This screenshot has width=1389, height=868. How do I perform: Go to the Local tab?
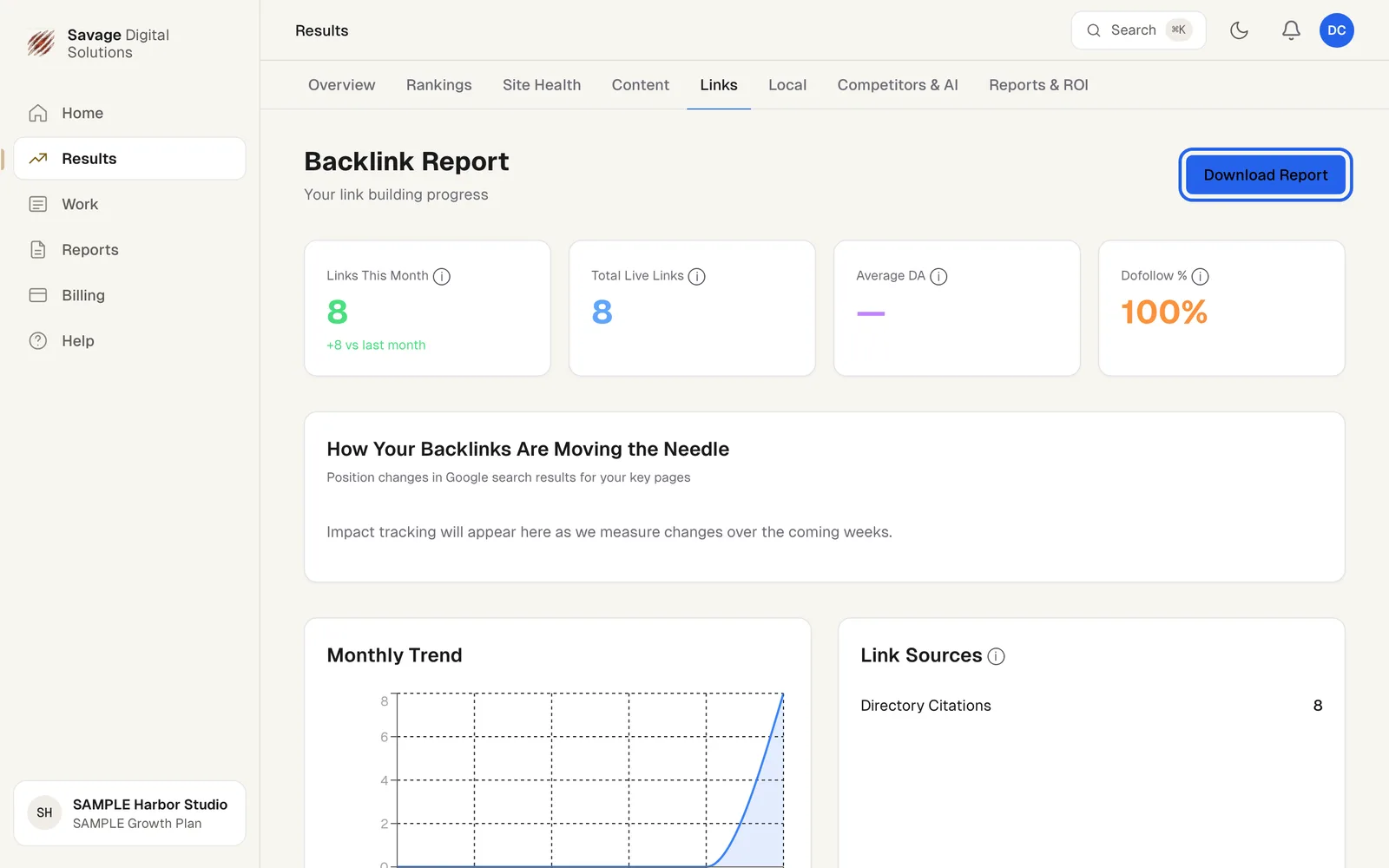pyautogui.click(x=787, y=85)
